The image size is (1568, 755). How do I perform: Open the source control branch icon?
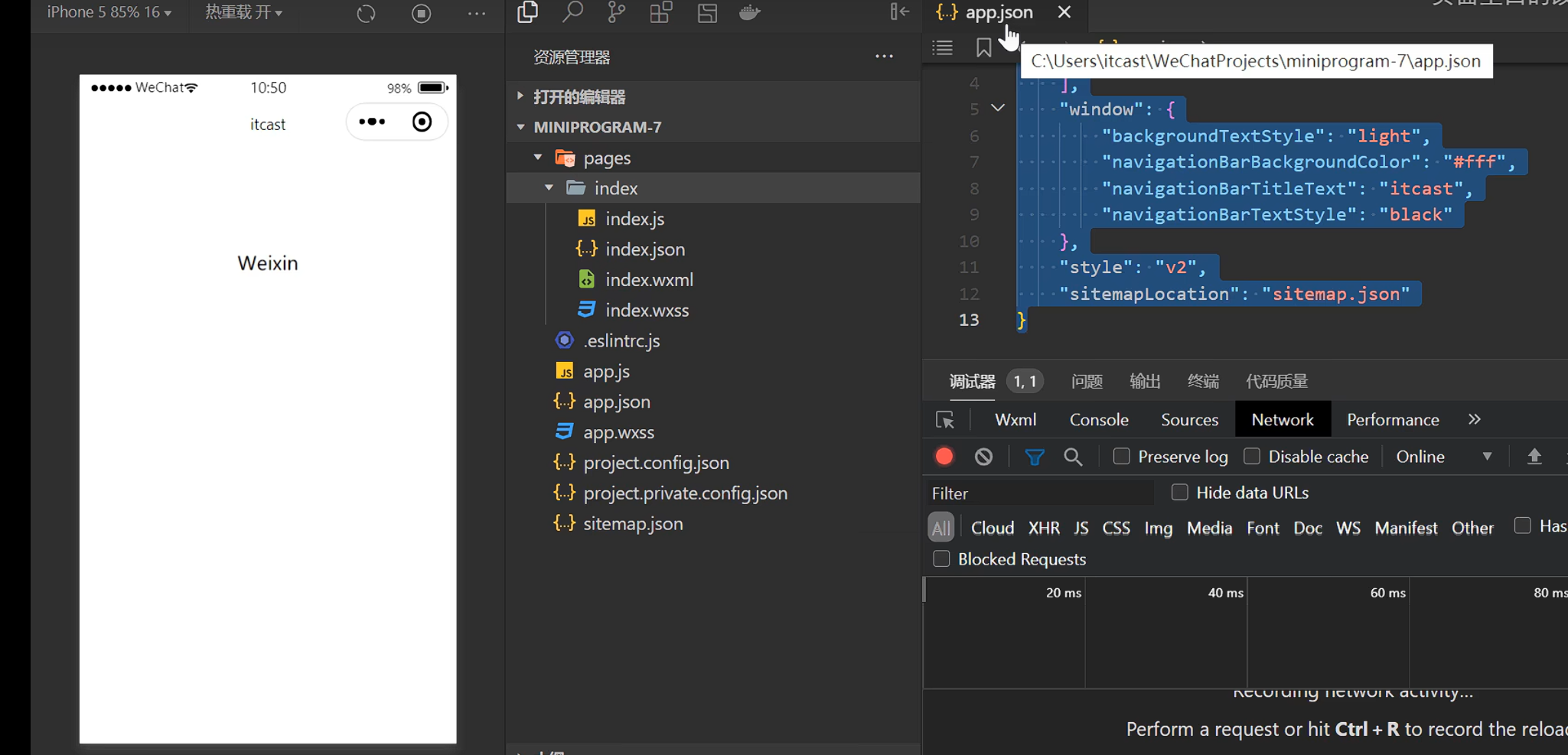(616, 12)
